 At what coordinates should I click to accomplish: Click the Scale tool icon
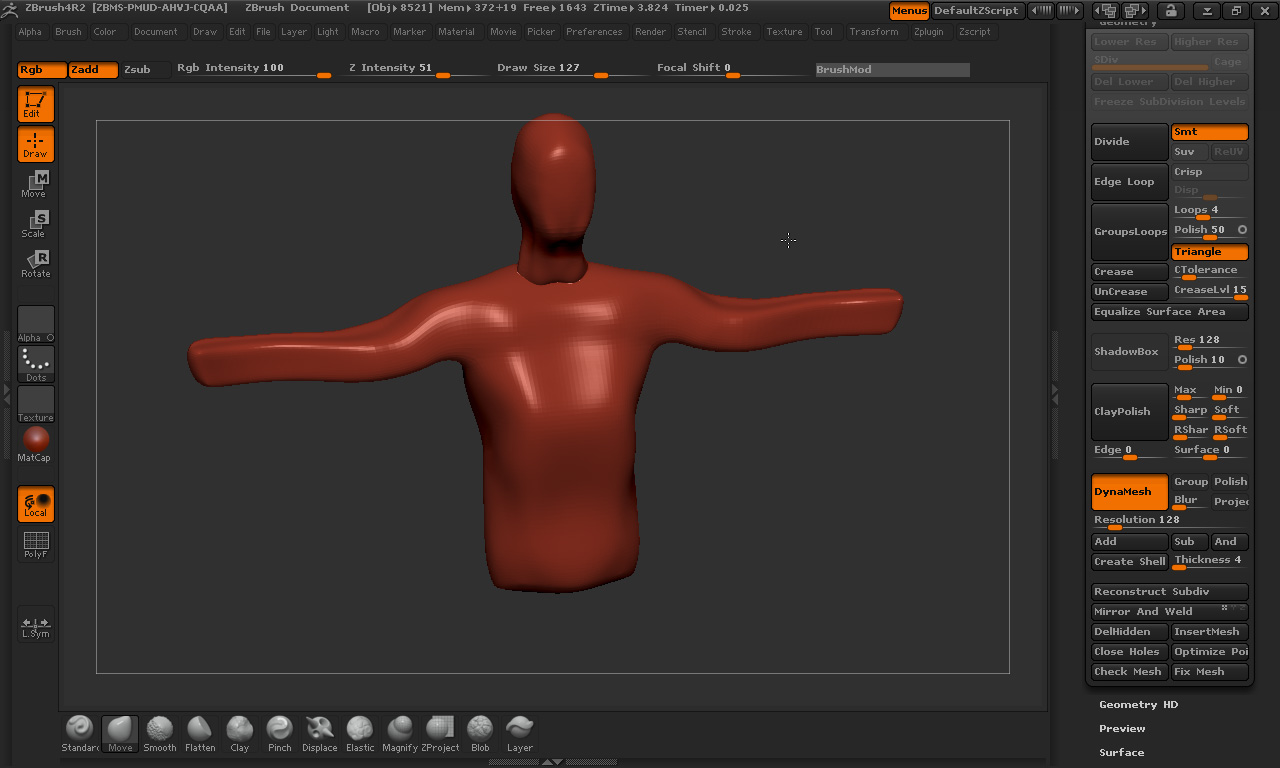pyautogui.click(x=36, y=224)
